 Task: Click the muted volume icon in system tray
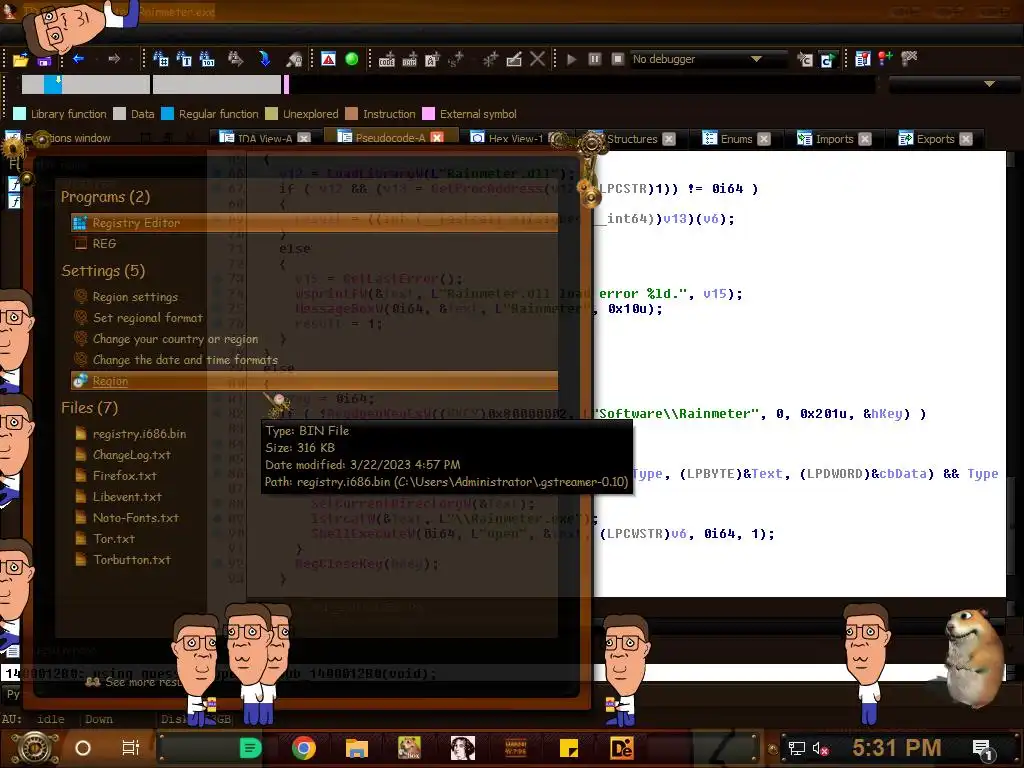coord(820,748)
